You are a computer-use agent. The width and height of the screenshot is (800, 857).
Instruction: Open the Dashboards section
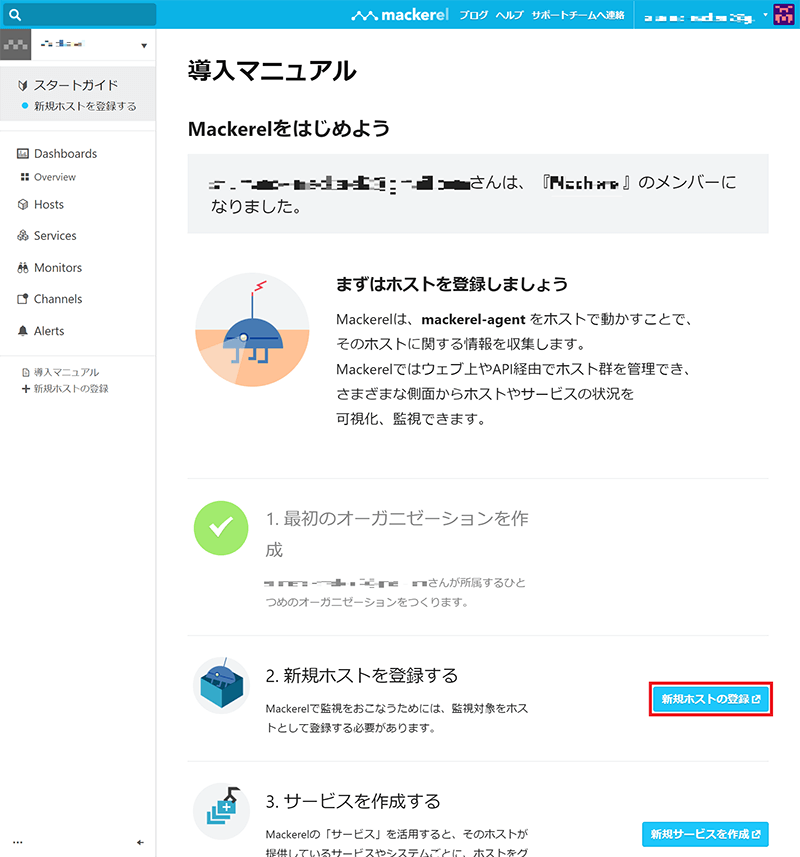[x=65, y=154]
